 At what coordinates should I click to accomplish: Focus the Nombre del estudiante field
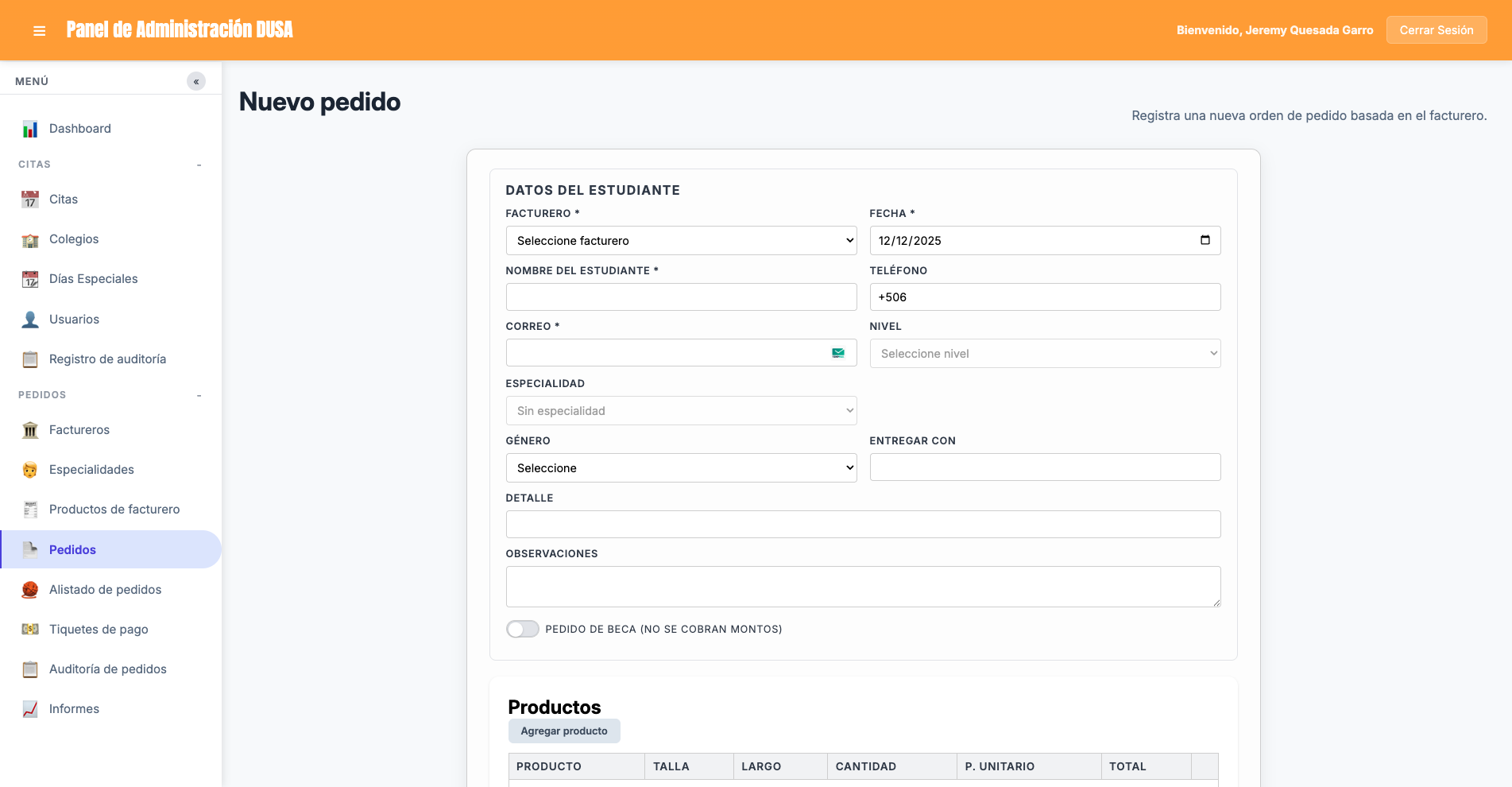(x=681, y=297)
